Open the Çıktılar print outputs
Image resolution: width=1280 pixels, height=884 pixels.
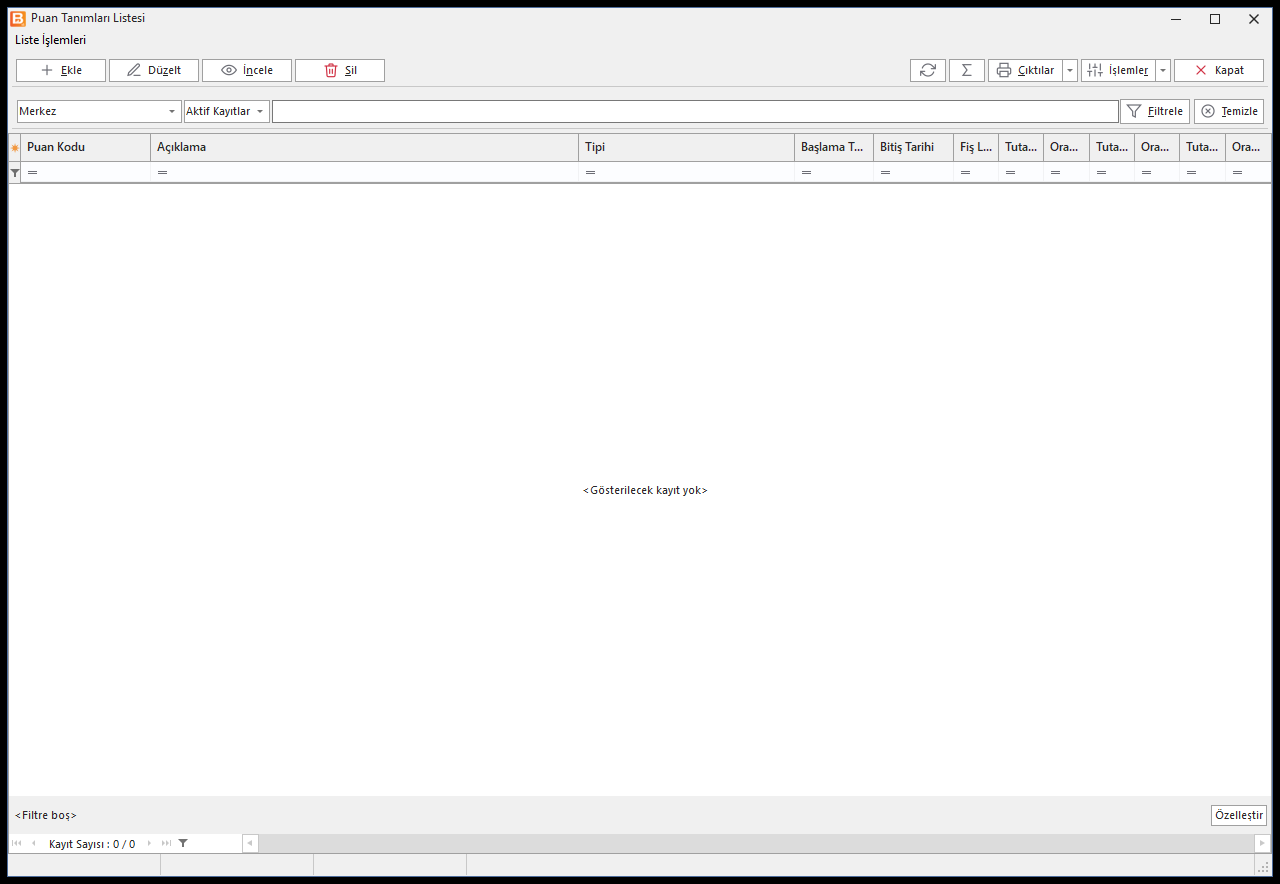click(1025, 70)
